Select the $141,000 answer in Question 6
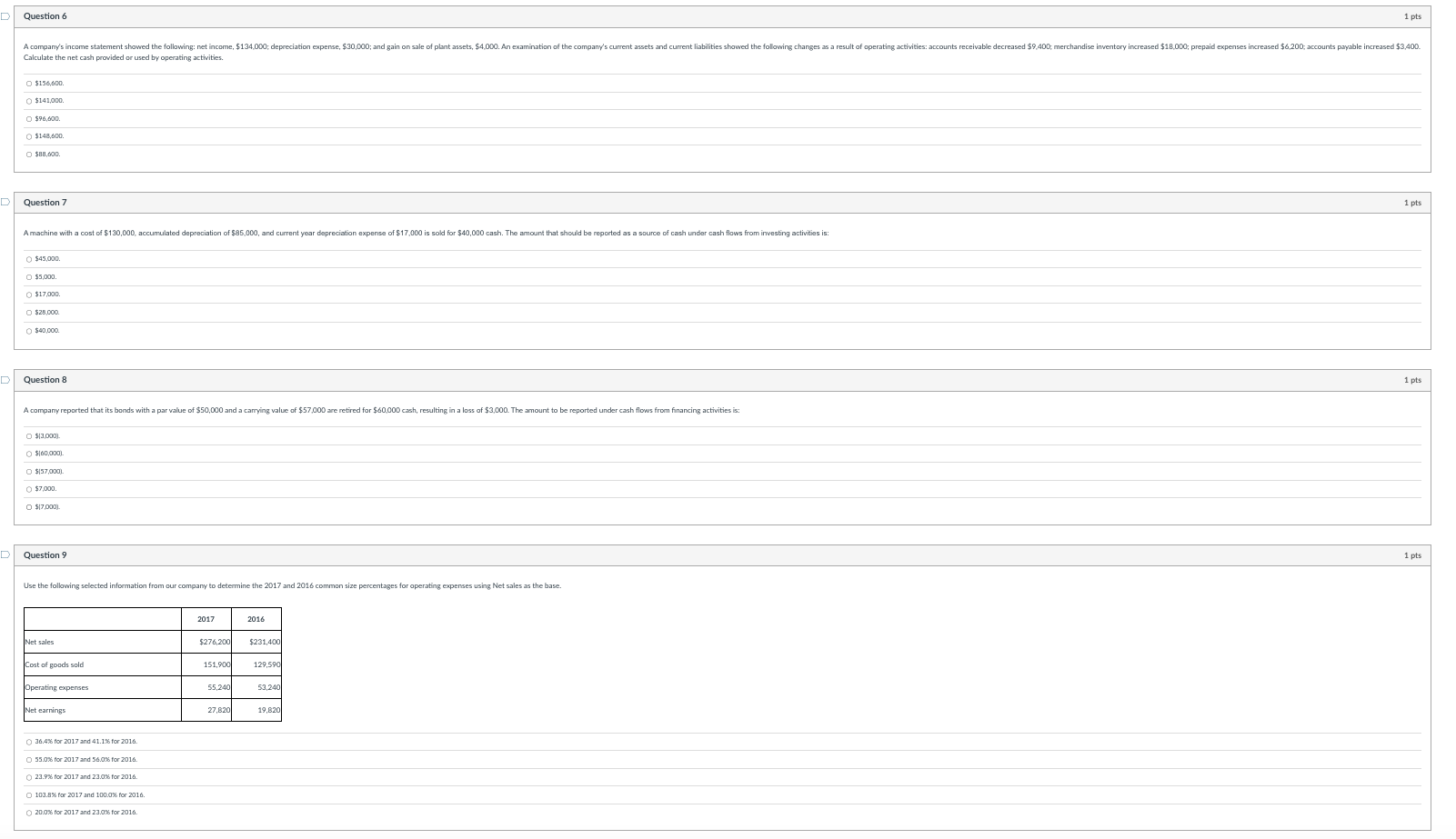Screen dimensions: 1456x839 coord(29,101)
